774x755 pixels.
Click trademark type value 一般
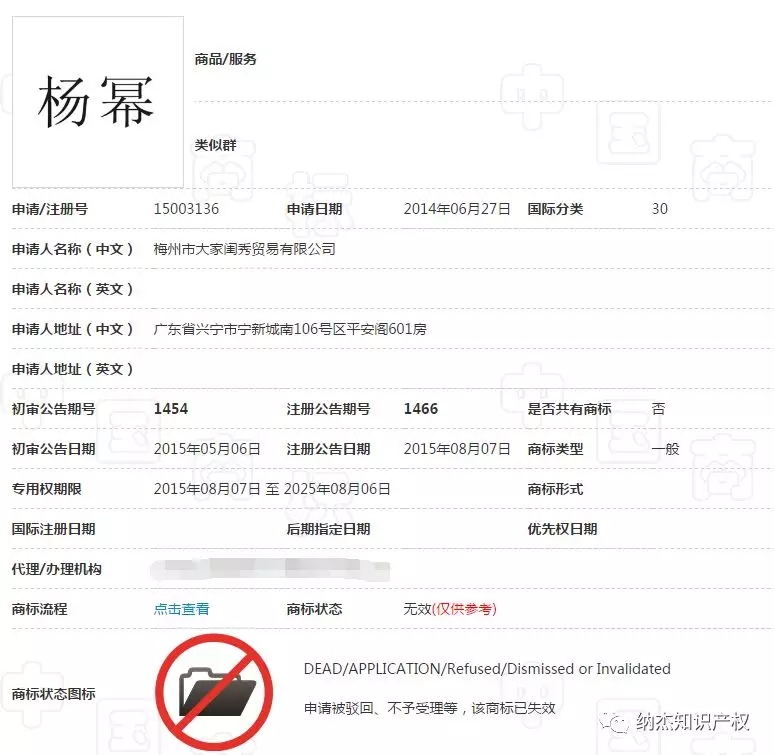[x=665, y=449]
